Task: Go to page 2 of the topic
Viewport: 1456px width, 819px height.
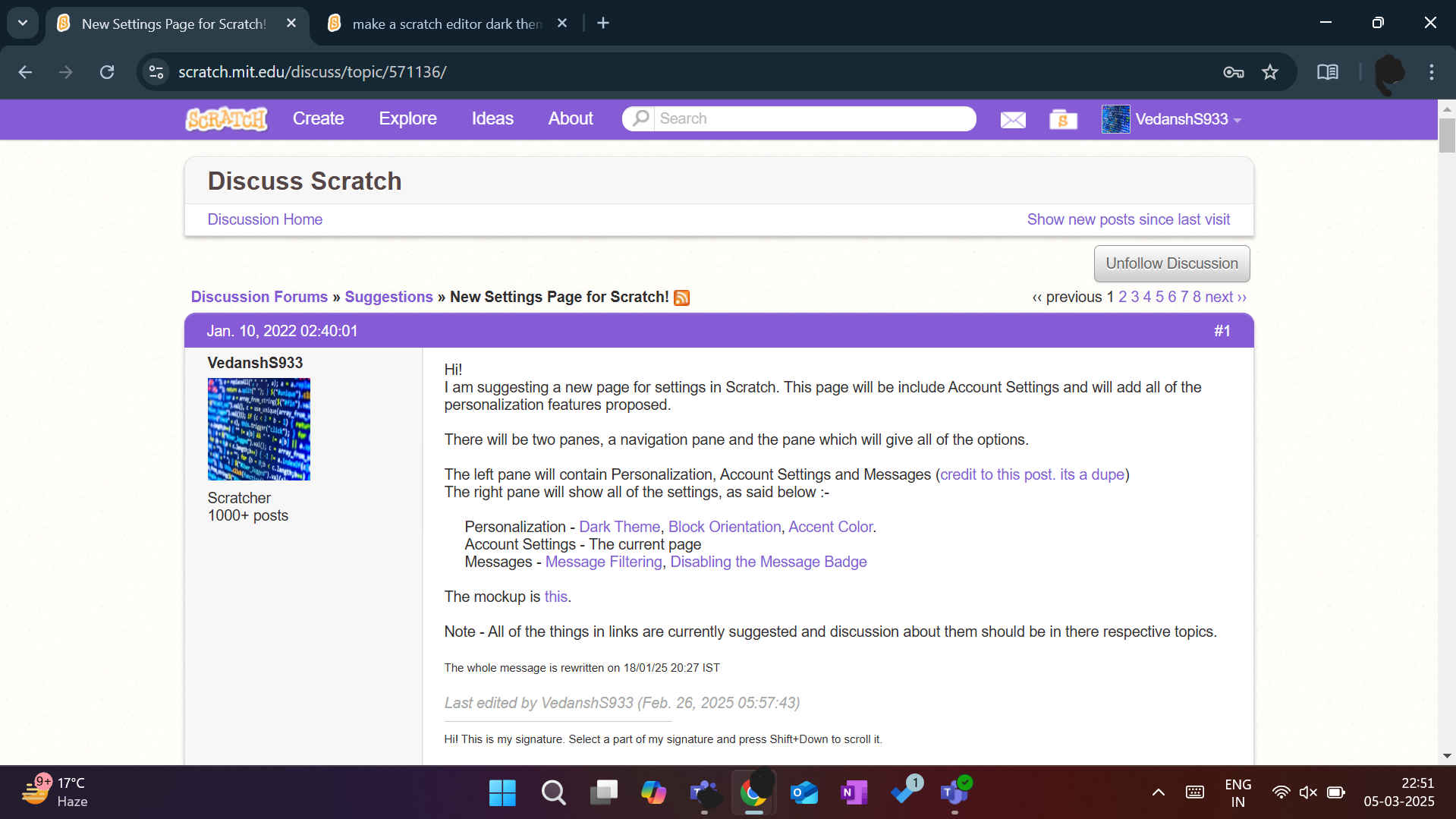Action: (1122, 297)
